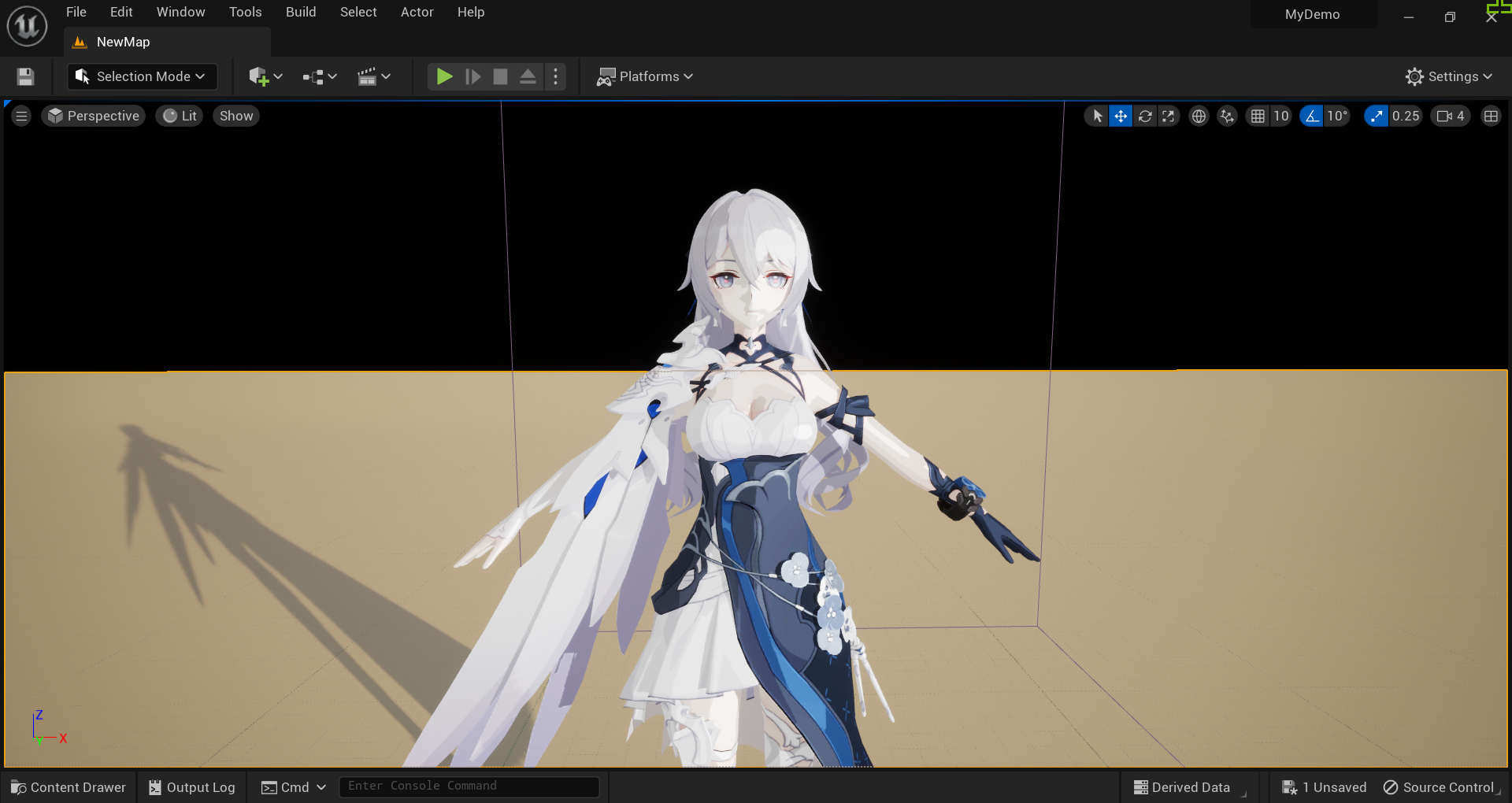The height and width of the screenshot is (803, 1512).
Task: Toggle scale snapping icon
Action: 1376,116
